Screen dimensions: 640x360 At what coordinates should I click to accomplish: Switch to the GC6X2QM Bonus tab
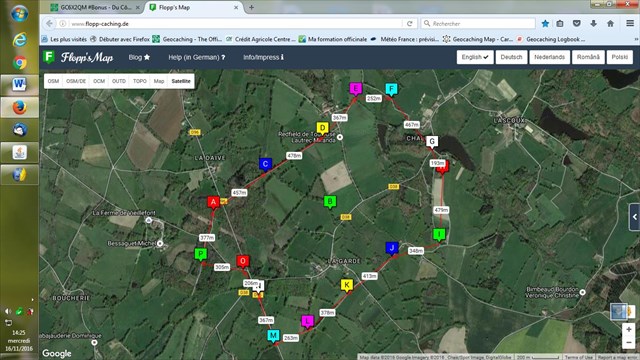pyautogui.click(x=96, y=7)
